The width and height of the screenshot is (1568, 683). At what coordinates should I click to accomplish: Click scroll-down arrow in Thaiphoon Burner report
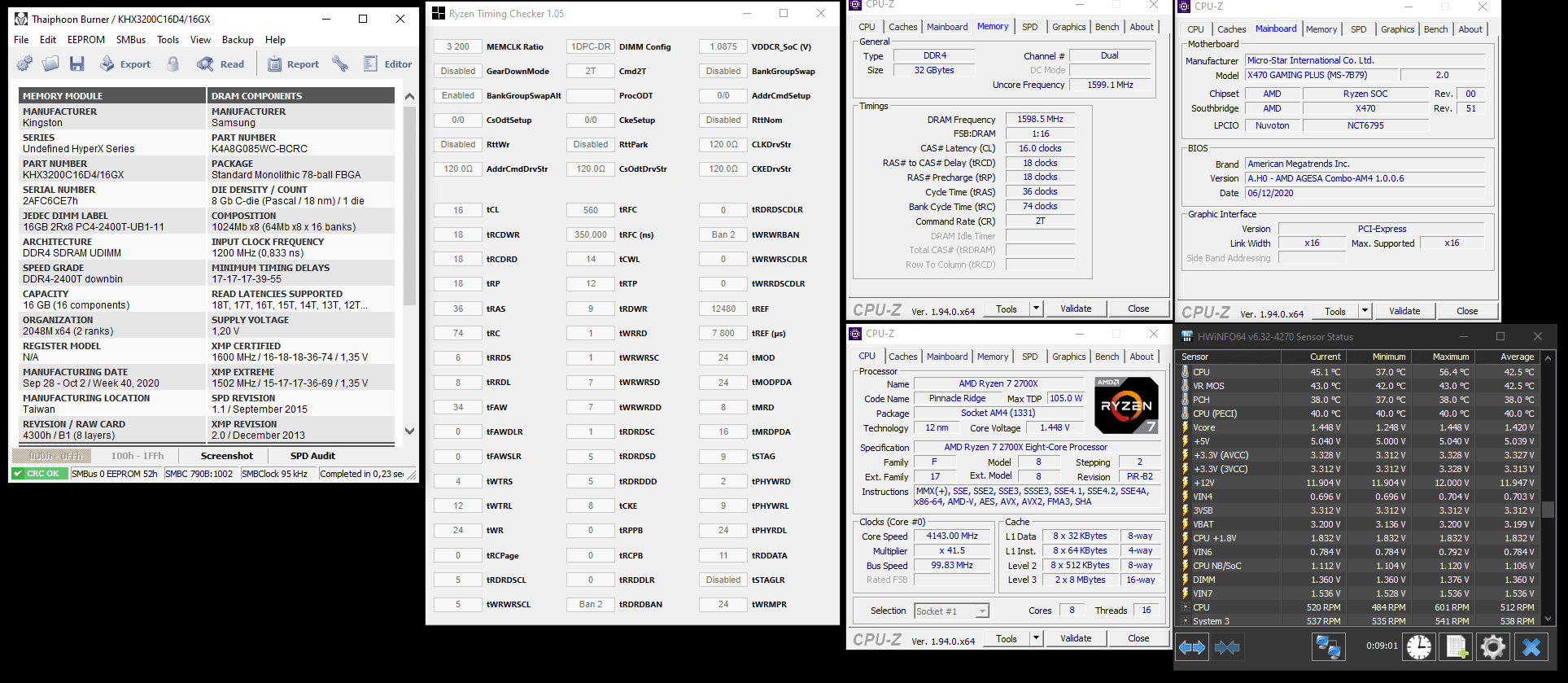pos(409,431)
